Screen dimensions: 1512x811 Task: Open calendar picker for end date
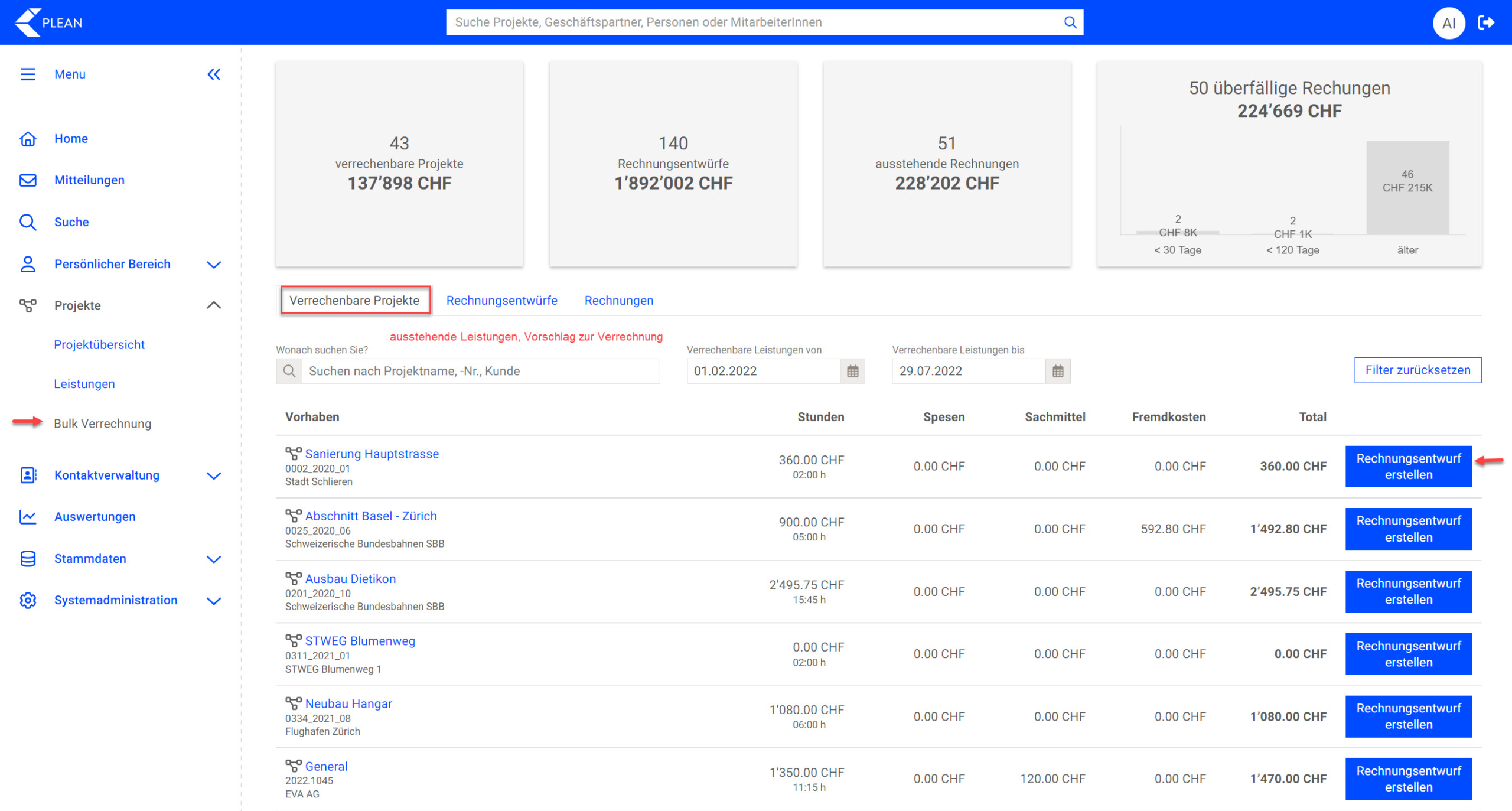(1057, 371)
